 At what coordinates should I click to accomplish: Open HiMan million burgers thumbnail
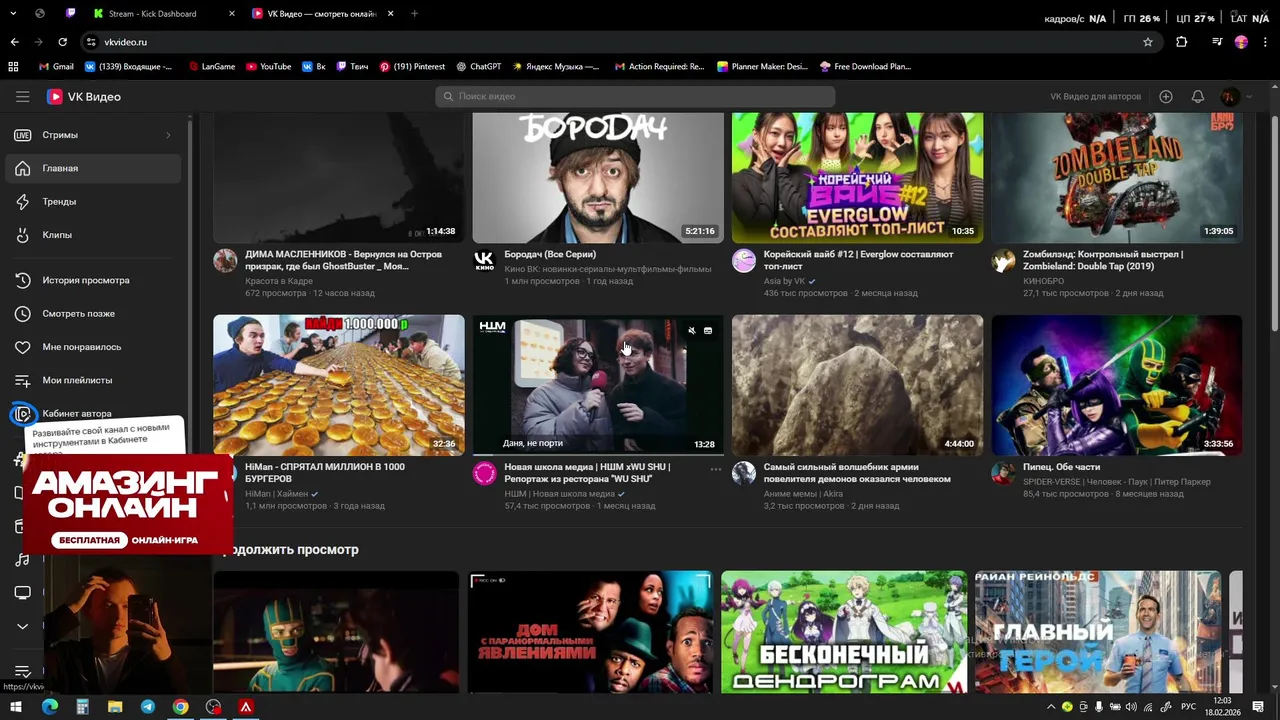339,385
